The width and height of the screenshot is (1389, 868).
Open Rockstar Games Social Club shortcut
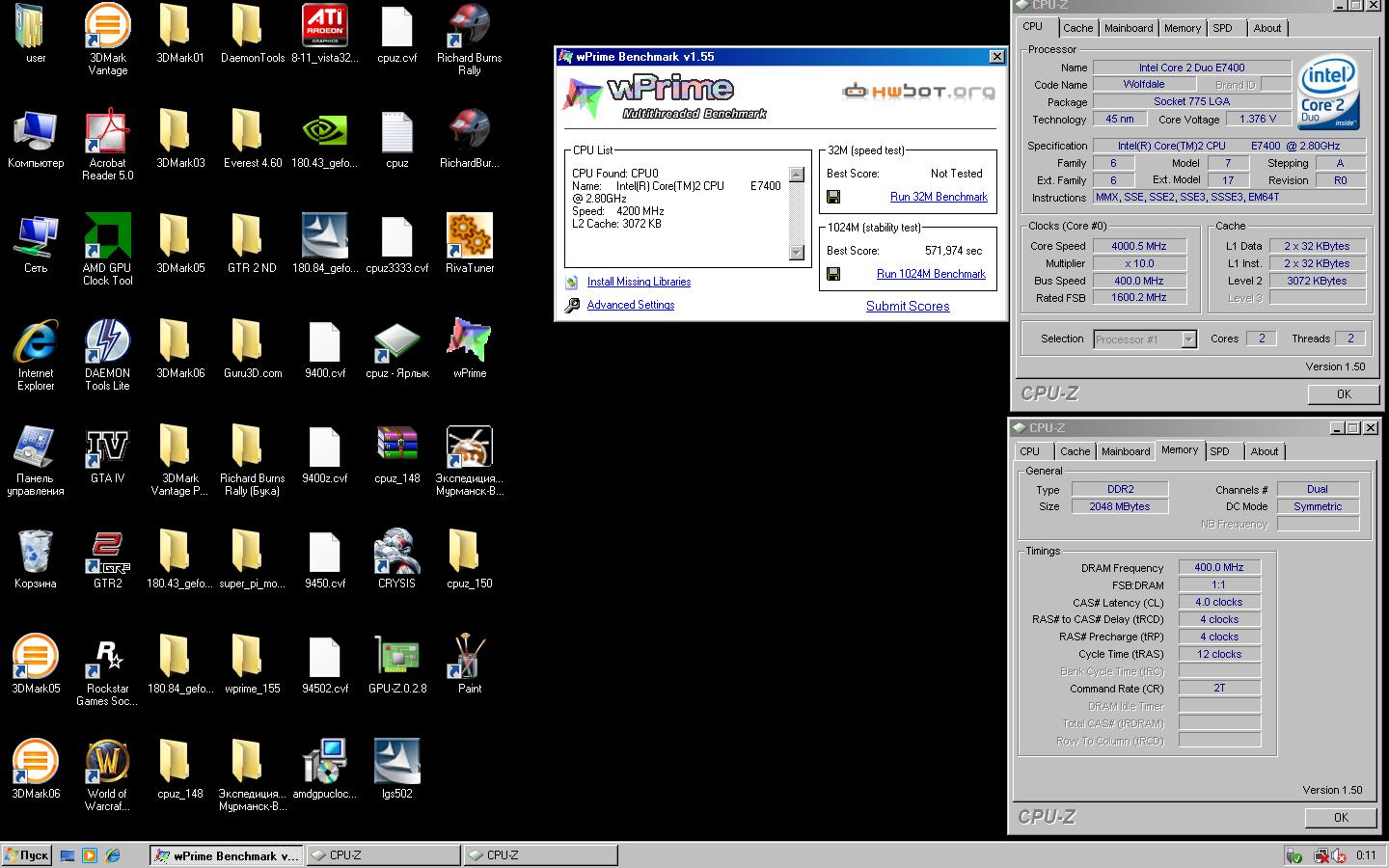coord(108,670)
